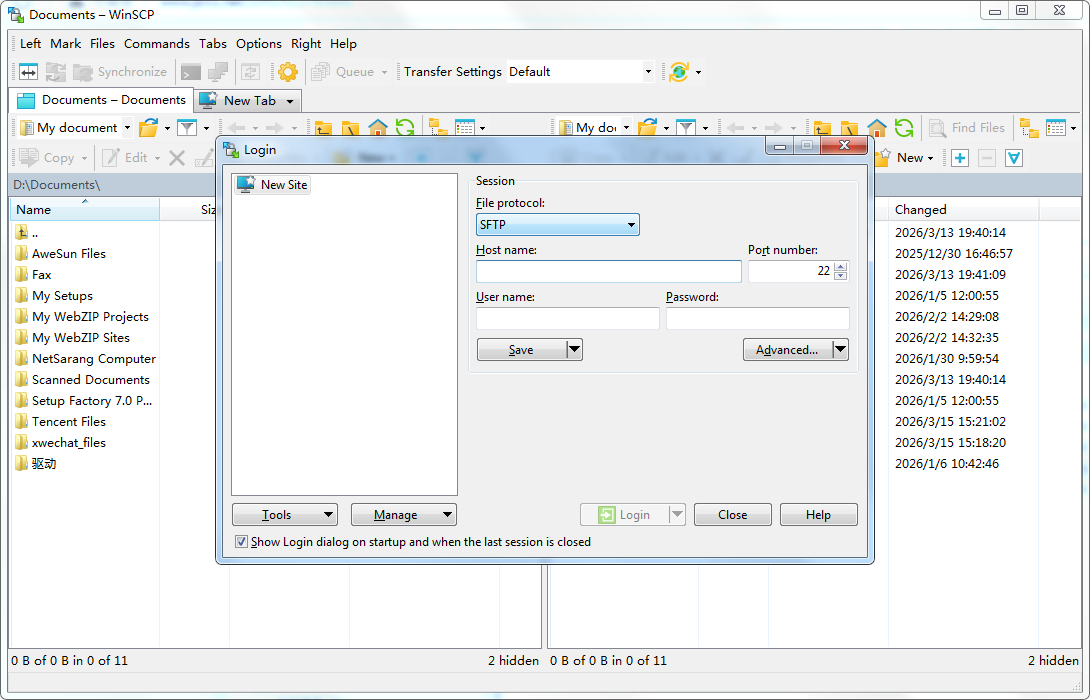Click the globe session sync icon

tap(679, 72)
